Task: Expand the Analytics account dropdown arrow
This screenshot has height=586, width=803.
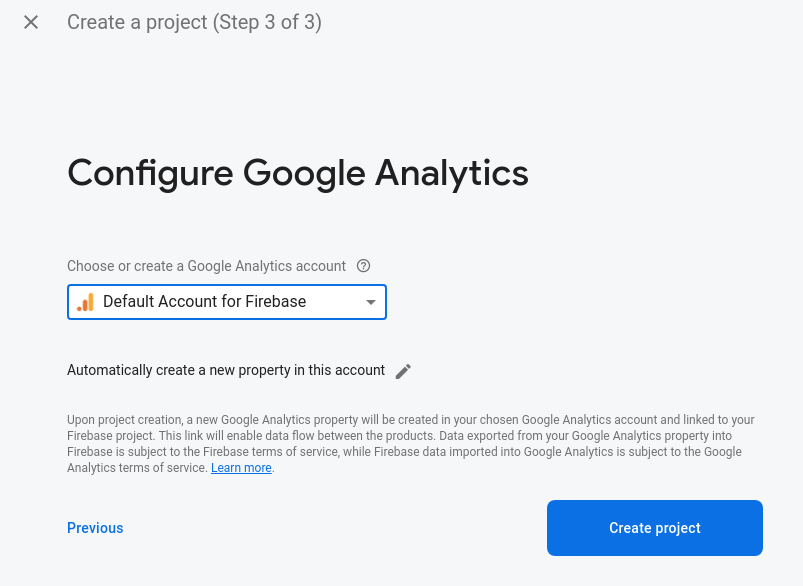Action: [x=370, y=302]
